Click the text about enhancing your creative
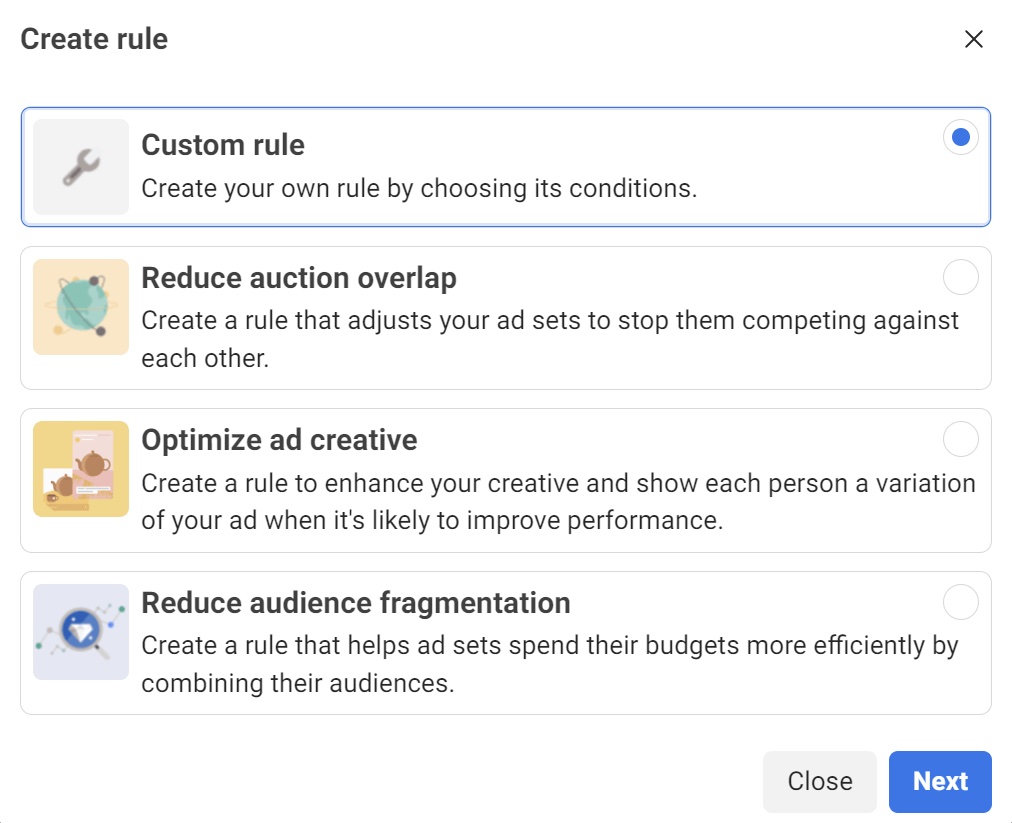 pos(558,502)
